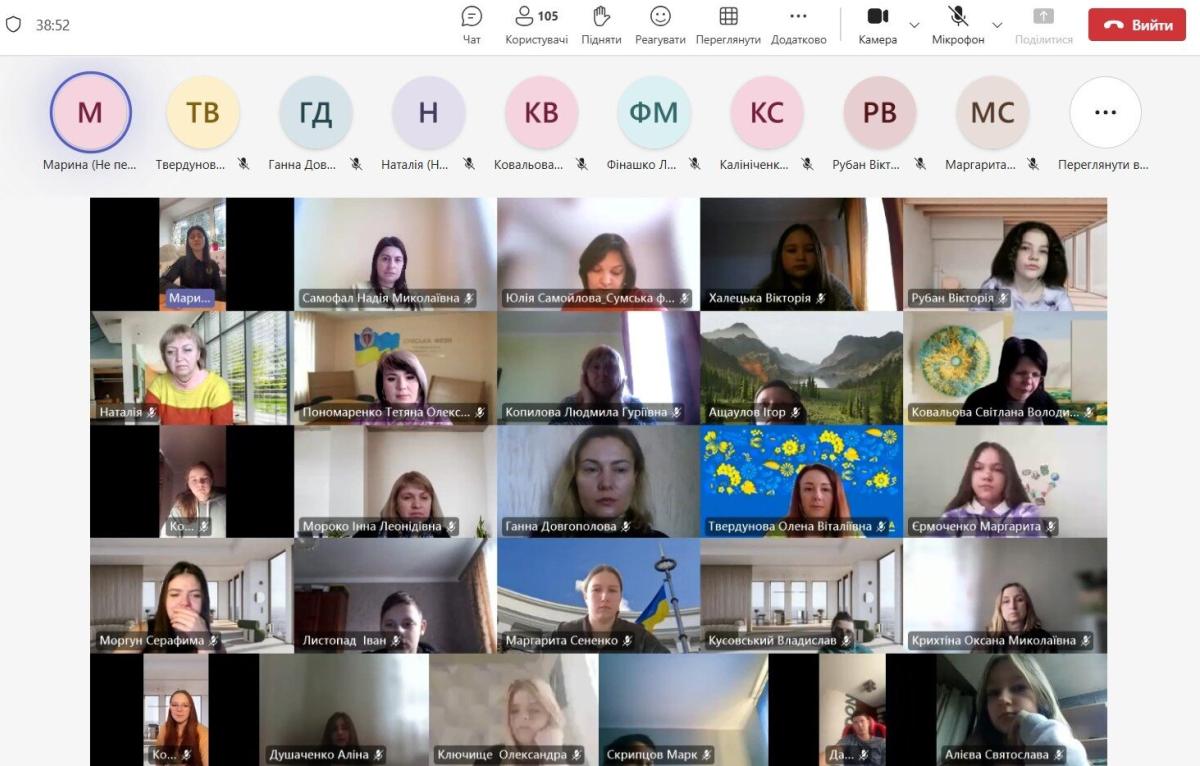The width and height of the screenshot is (1200, 766).
Task: Click the shield security icon near the timer
Action: point(13,25)
